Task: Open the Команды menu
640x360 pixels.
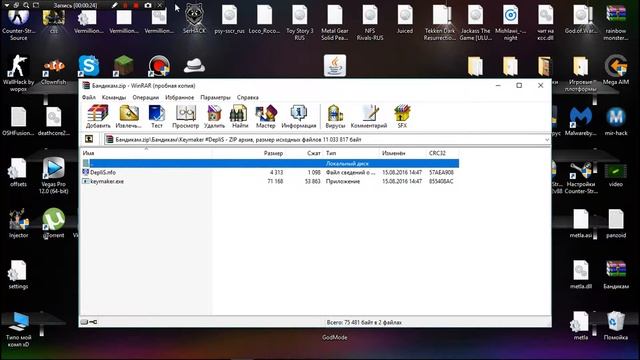Action: 114,98
